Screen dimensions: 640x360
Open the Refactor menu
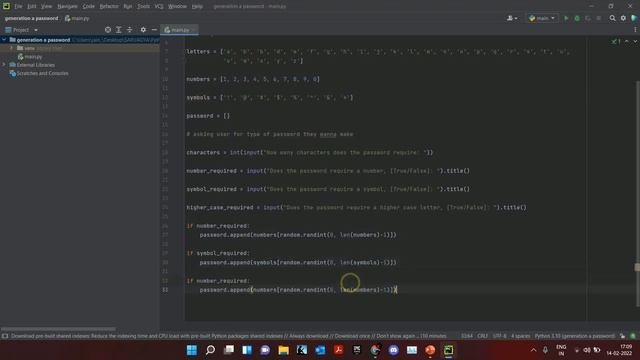(109, 6)
